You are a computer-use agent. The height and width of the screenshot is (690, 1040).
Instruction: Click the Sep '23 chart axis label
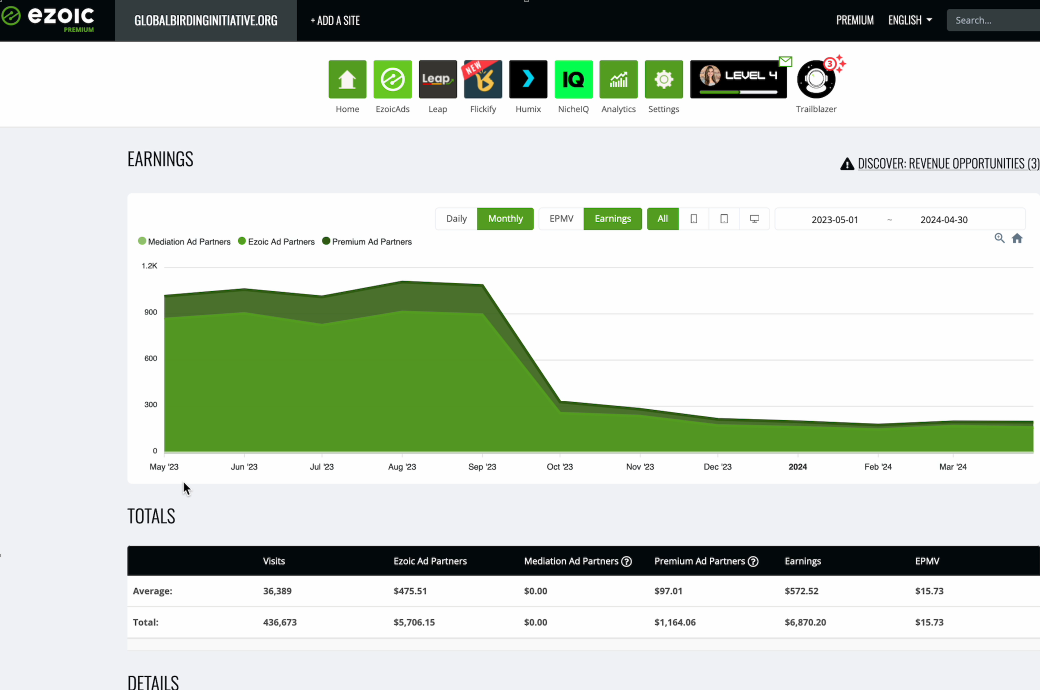[x=482, y=467]
